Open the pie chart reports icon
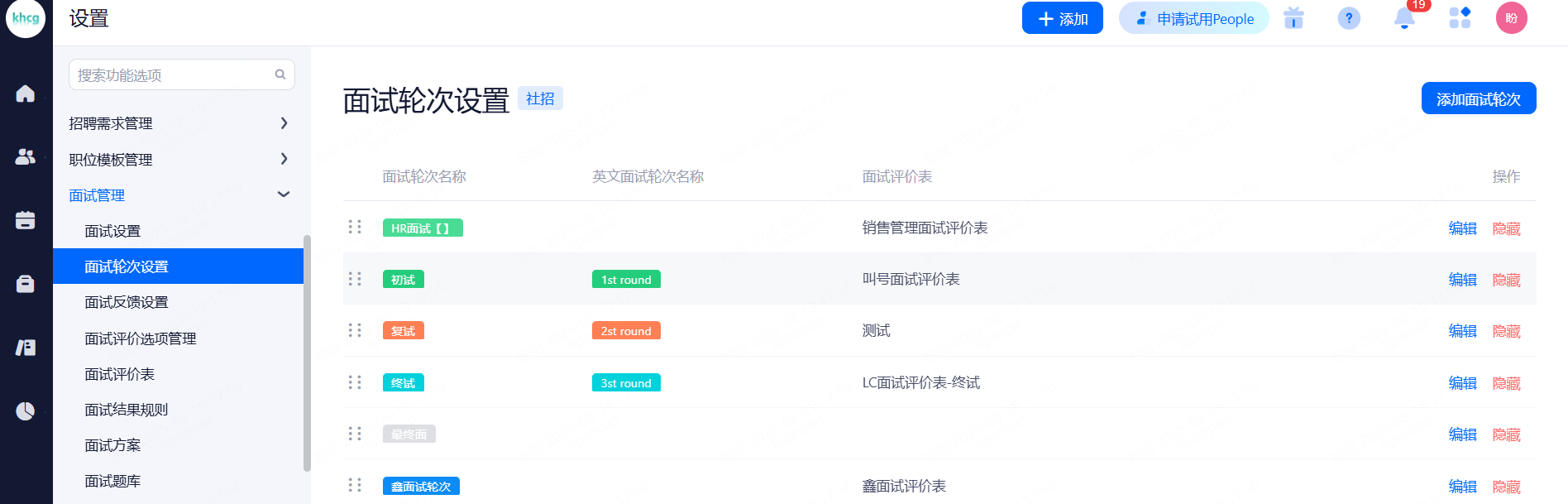Viewport: 1568px width, 504px height. pos(26,411)
